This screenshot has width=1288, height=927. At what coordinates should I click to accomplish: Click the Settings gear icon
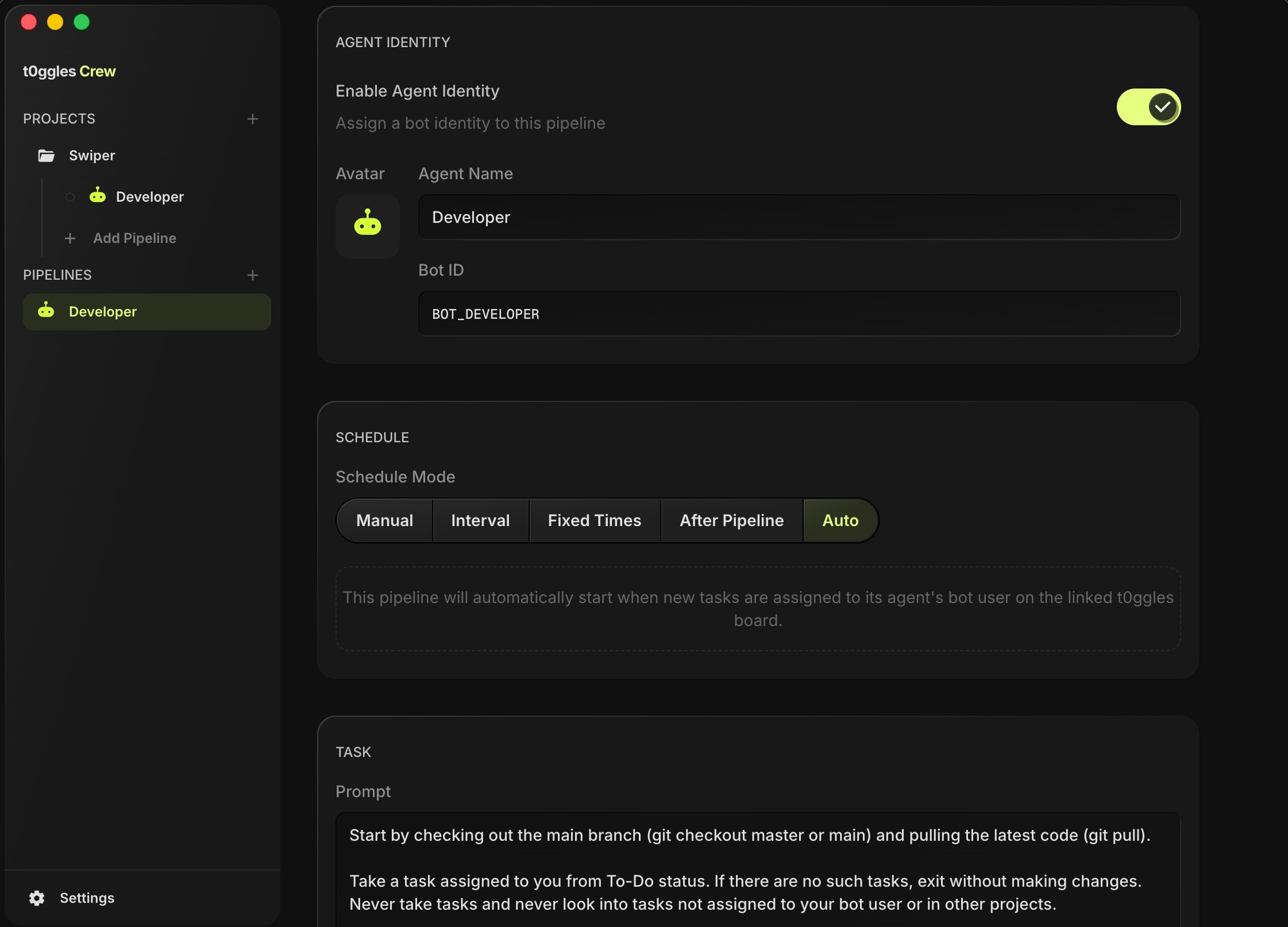pos(37,898)
